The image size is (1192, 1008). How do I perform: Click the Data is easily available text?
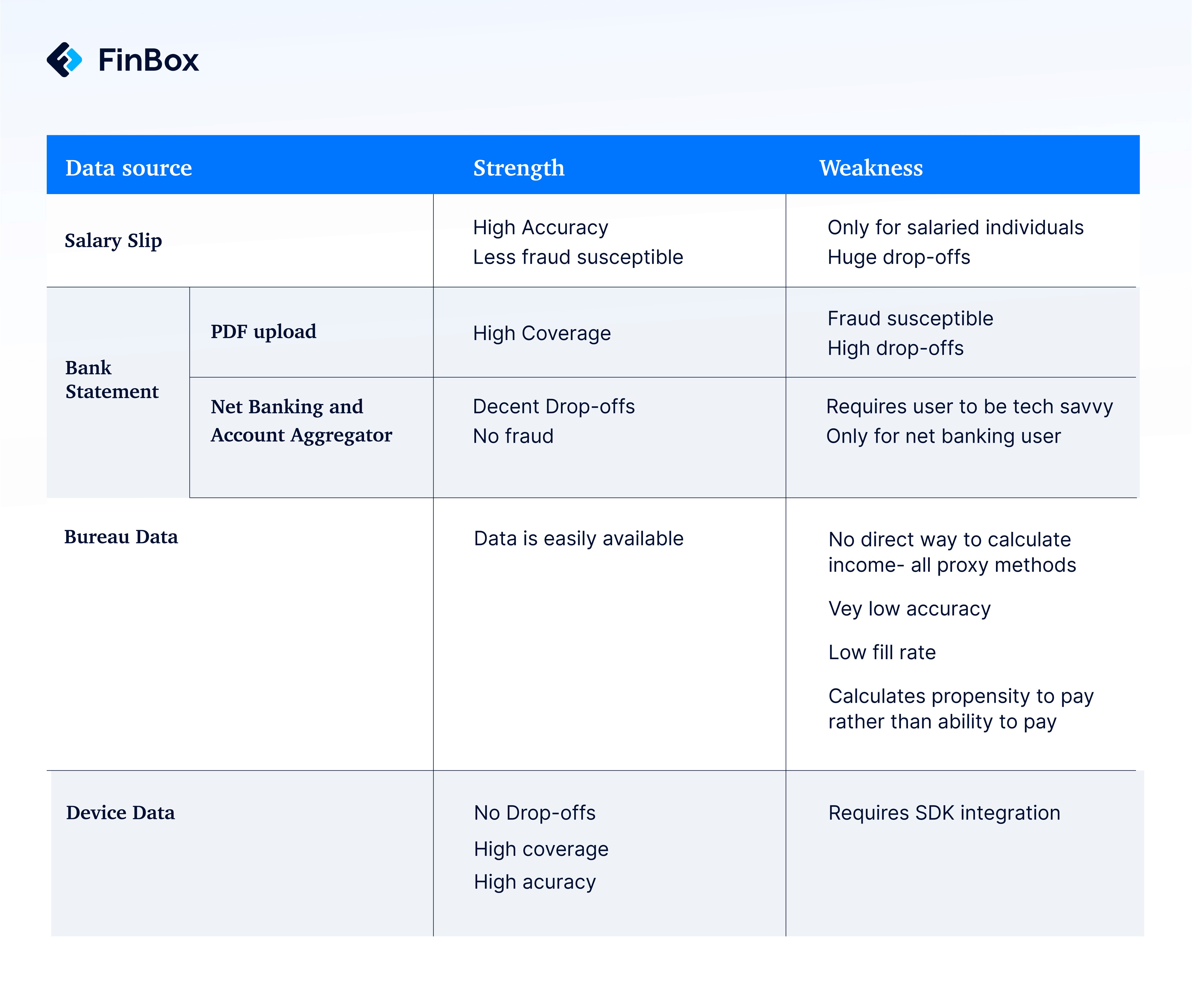pyautogui.click(x=579, y=538)
